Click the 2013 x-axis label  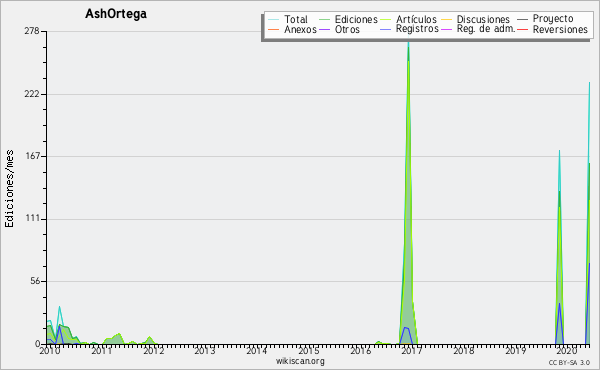click(x=205, y=351)
